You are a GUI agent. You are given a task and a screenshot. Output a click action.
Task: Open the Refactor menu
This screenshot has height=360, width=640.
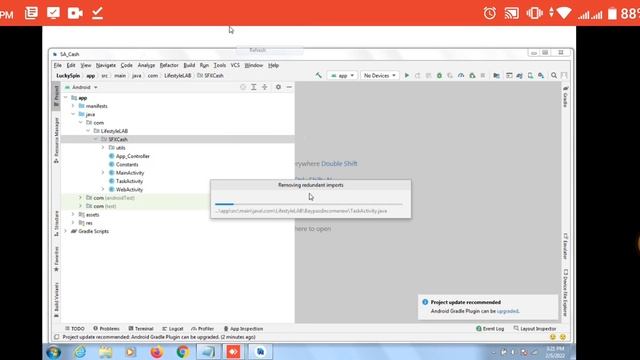pos(169,65)
